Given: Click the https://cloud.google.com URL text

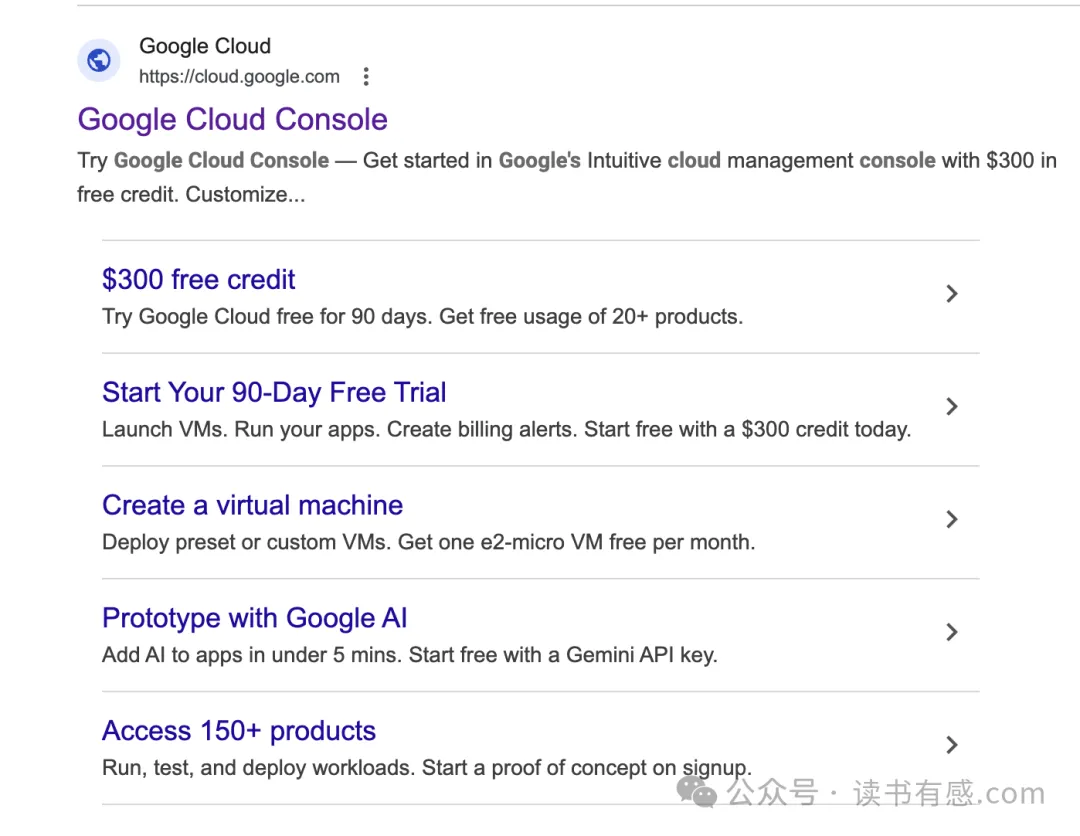Looking at the screenshot, I should (239, 76).
